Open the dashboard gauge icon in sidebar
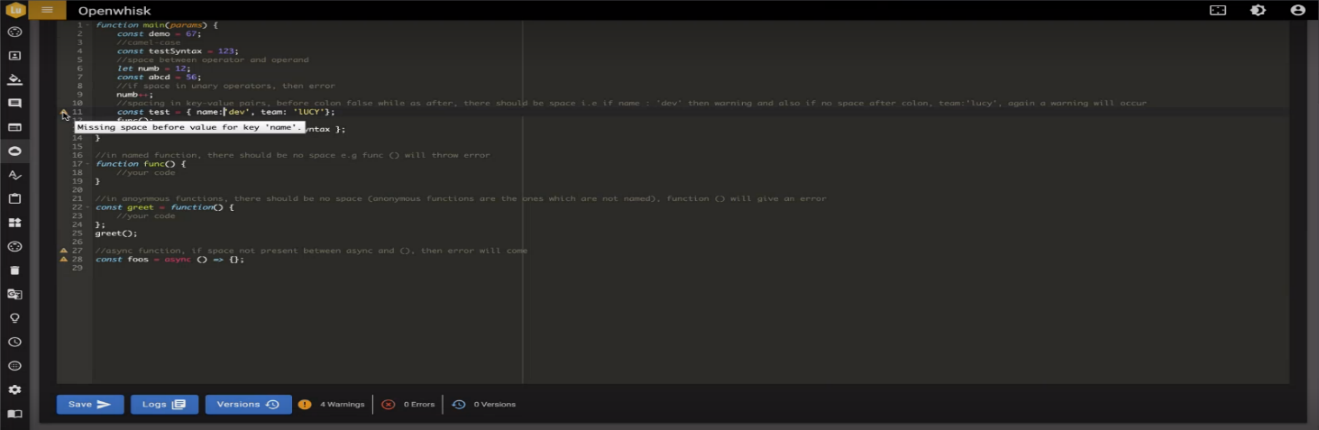Image resolution: width=1319 pixels, height=430 pixels. pos(15,32)
